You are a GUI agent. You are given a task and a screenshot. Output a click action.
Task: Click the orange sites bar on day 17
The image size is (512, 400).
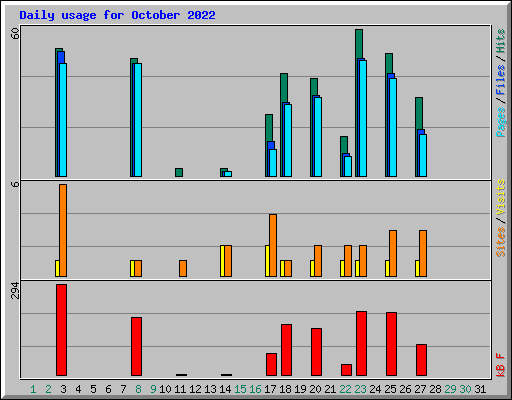point(273,245)
